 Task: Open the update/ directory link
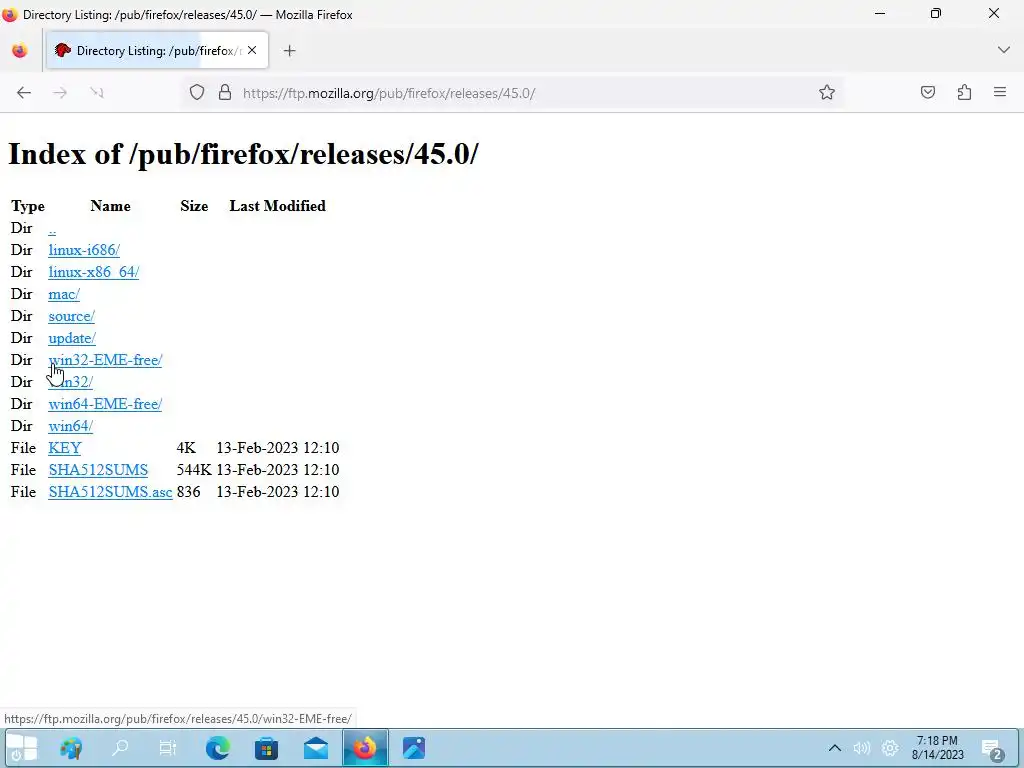[72, 338]
